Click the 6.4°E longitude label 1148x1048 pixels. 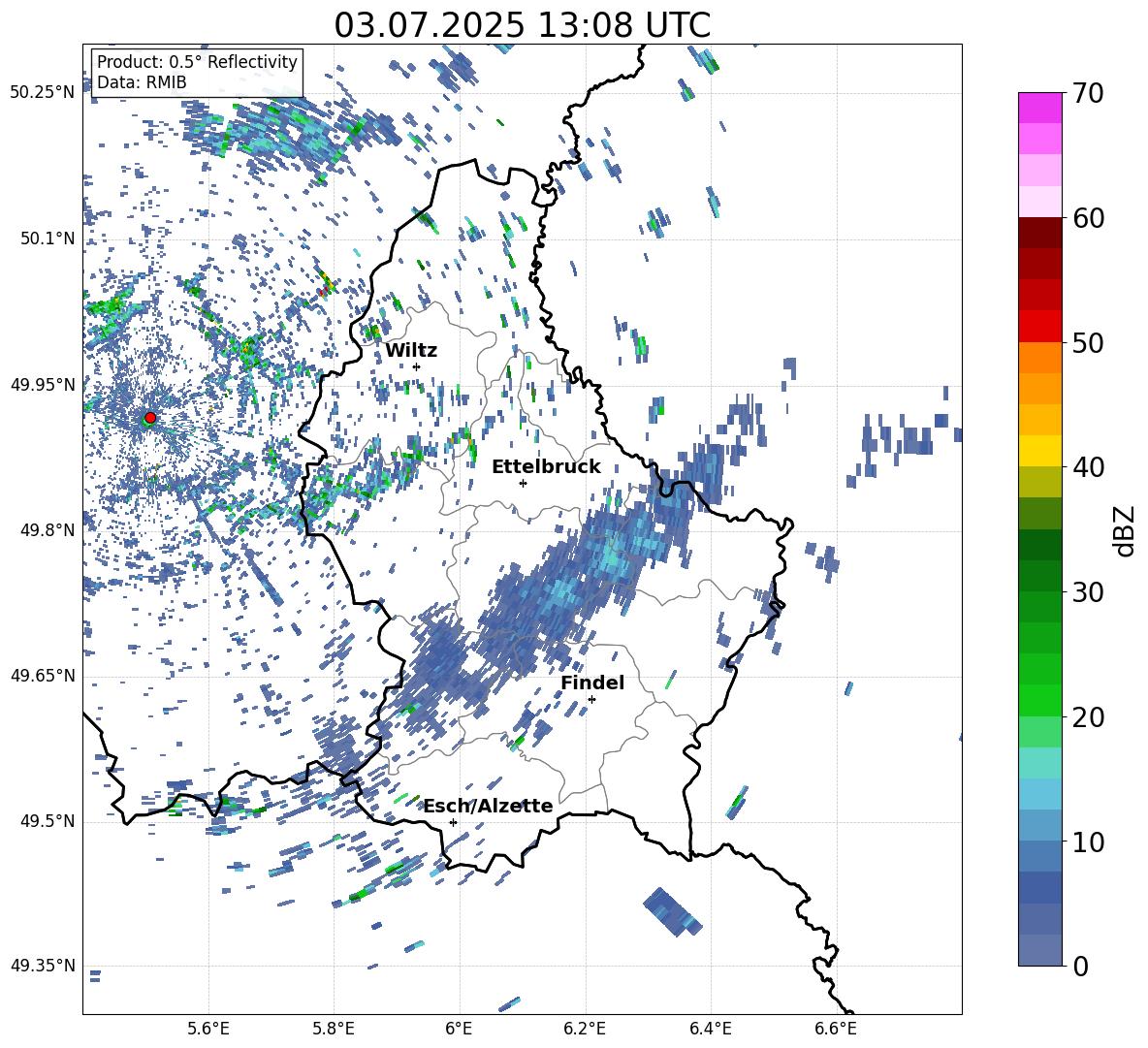pos(710,1029)
